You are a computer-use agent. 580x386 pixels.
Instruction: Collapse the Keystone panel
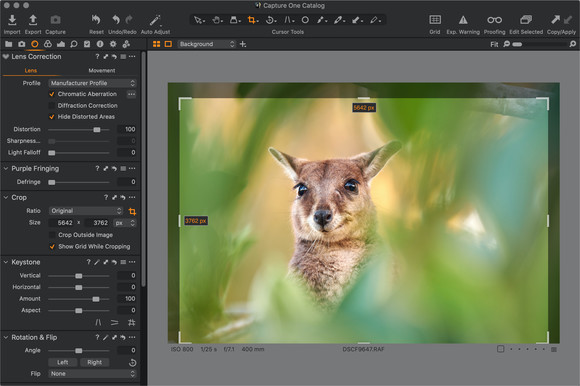coord(6,262)
